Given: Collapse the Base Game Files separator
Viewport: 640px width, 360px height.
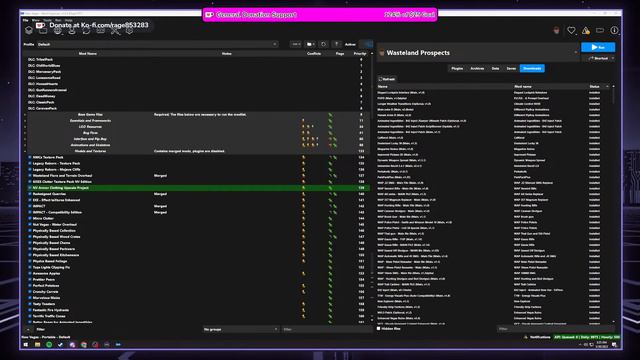Looking at the screenshot, I should [25, 115].
